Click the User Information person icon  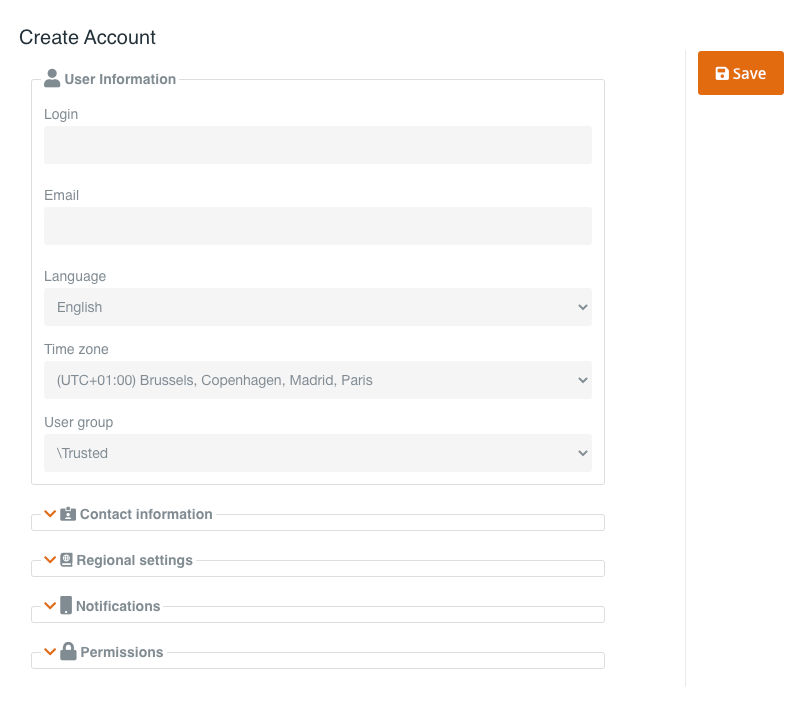click(52, 79)
